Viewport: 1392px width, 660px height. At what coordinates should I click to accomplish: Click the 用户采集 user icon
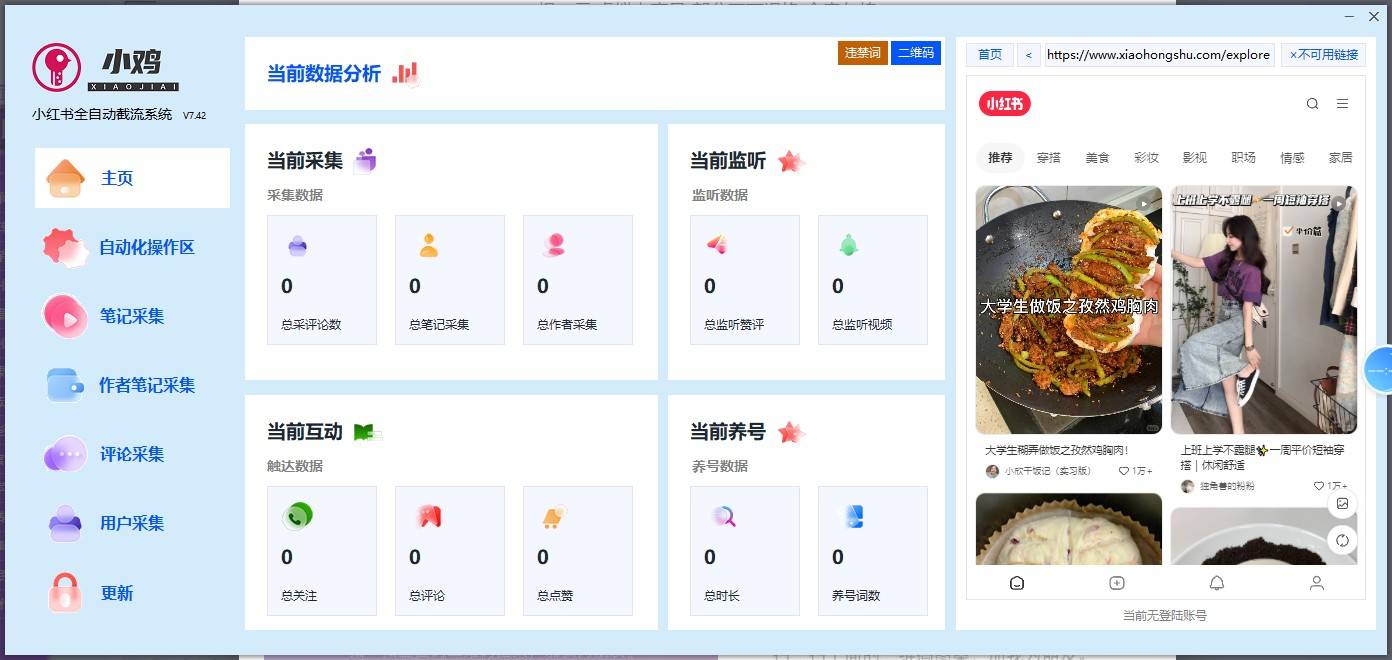click(x=65, y=523)
